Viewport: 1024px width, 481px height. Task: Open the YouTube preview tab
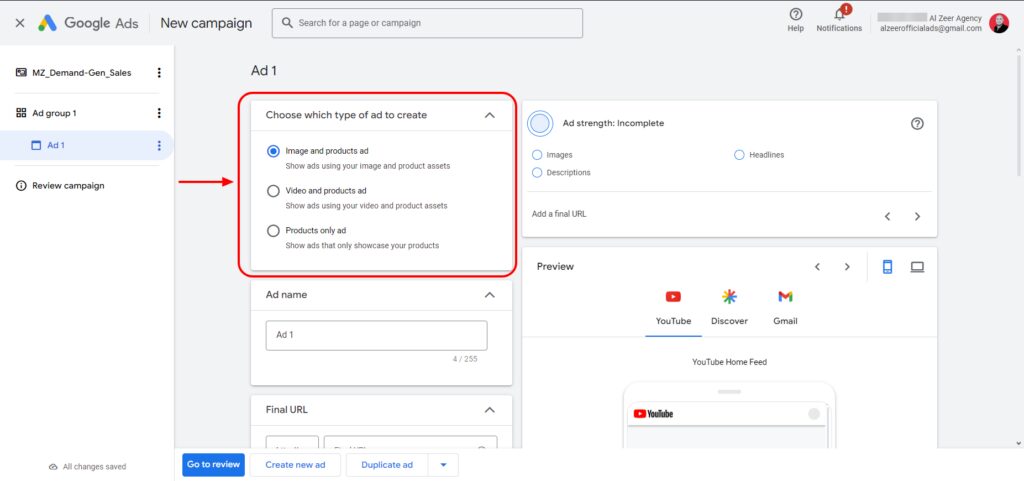[673, 308]
